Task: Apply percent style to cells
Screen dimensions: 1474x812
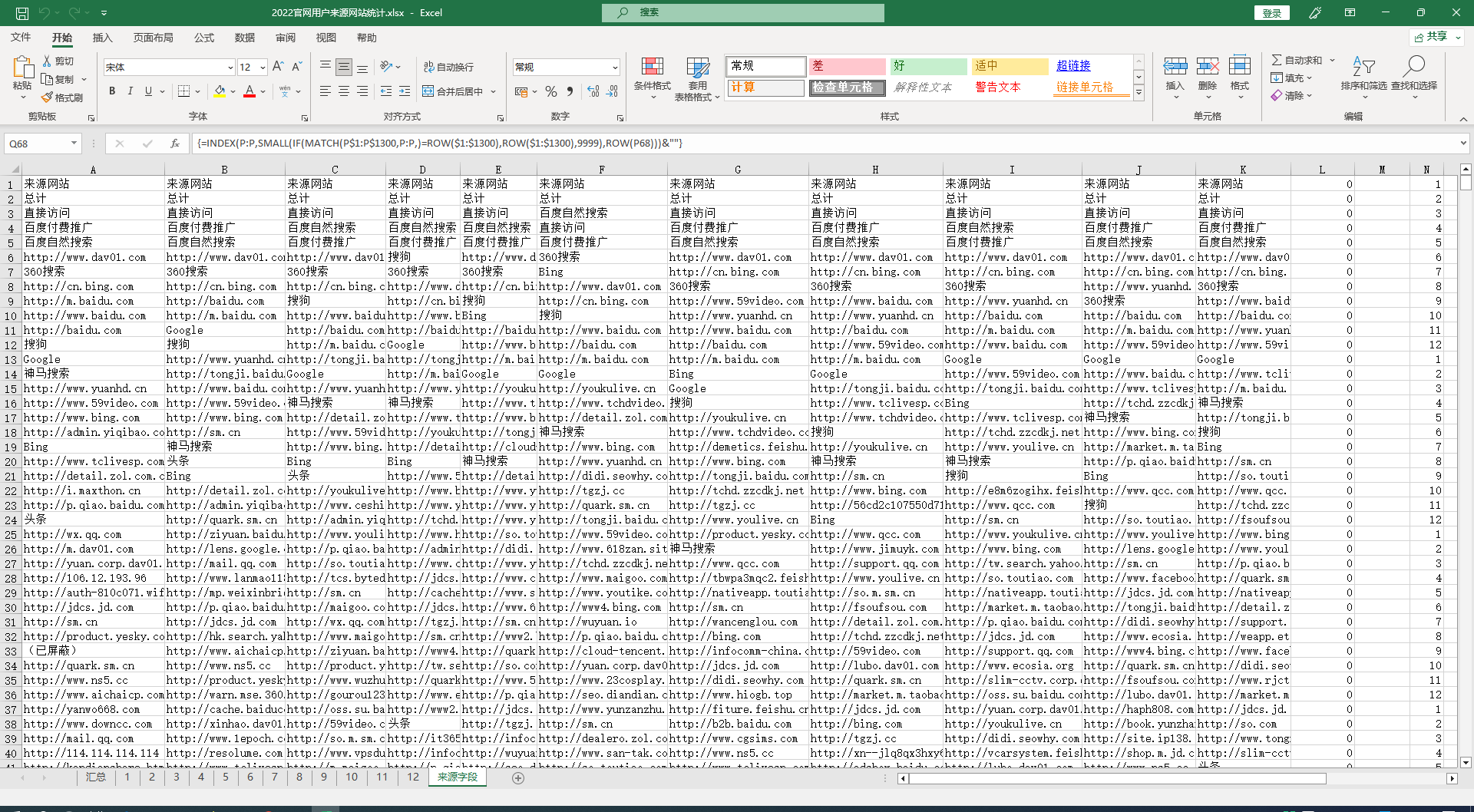Action: coord(551,91)
